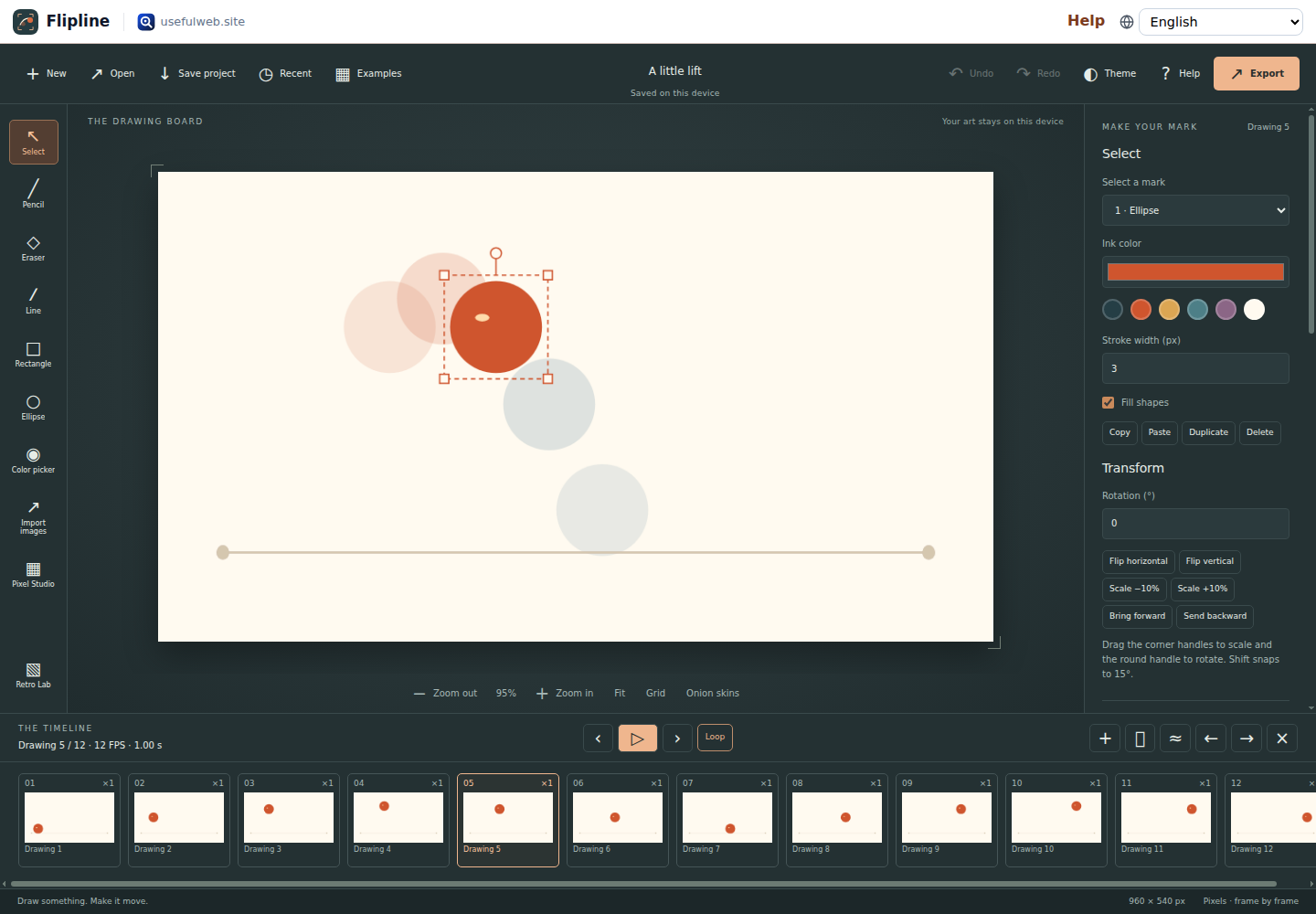Click Save project
1316x914 pixels.
(x=197, y=73)
